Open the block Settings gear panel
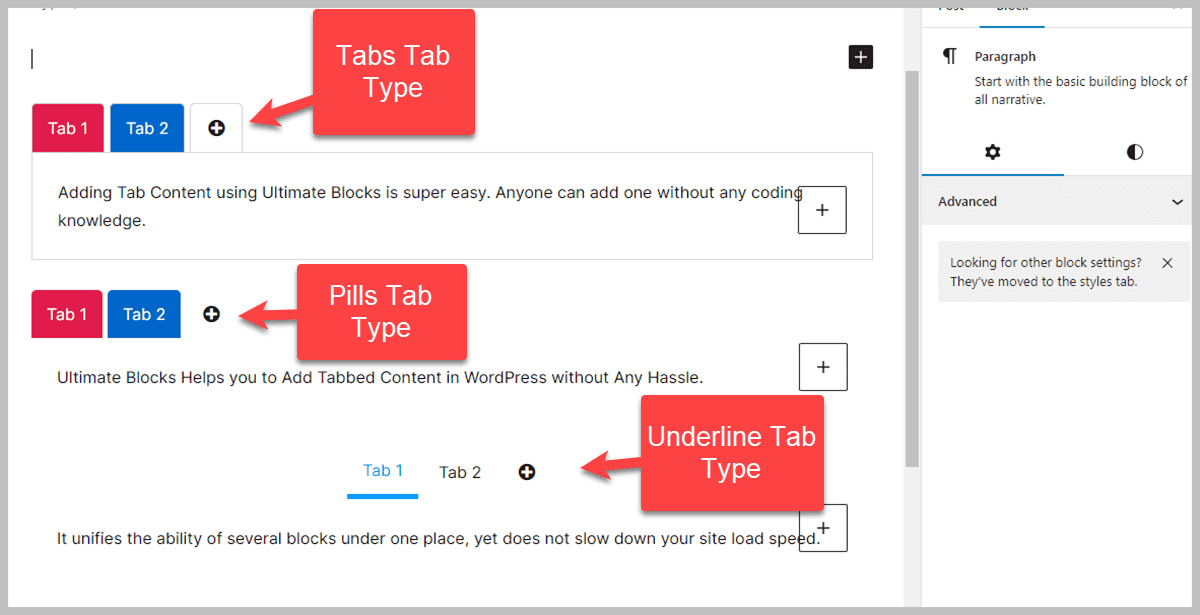 tap(992, 152)
